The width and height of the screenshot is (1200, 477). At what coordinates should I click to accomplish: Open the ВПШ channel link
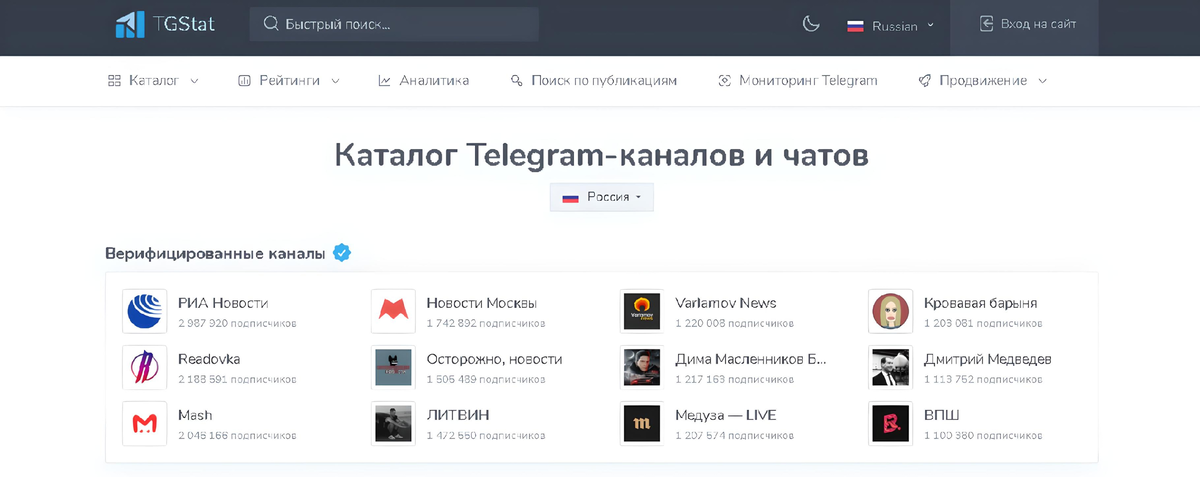pos(942,415)
